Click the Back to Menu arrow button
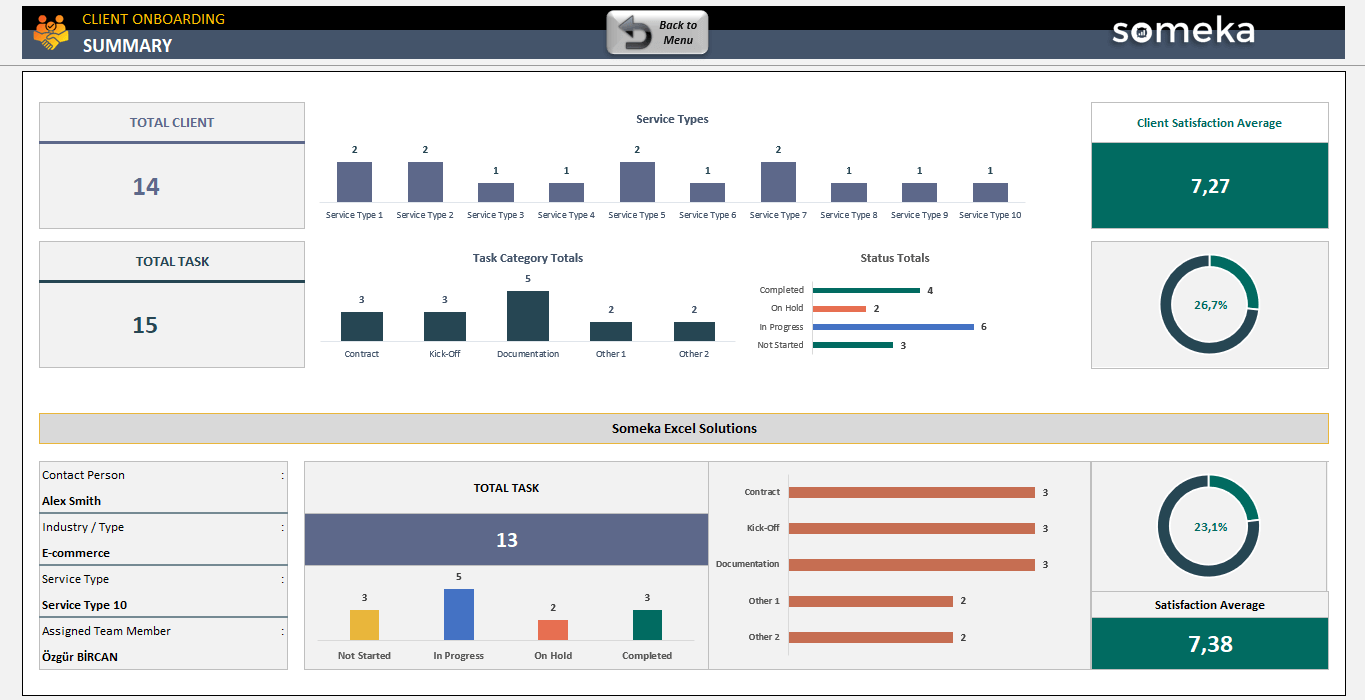Image resolution: width=1365 pixels, height=700 pixels. tap(657, 33)
